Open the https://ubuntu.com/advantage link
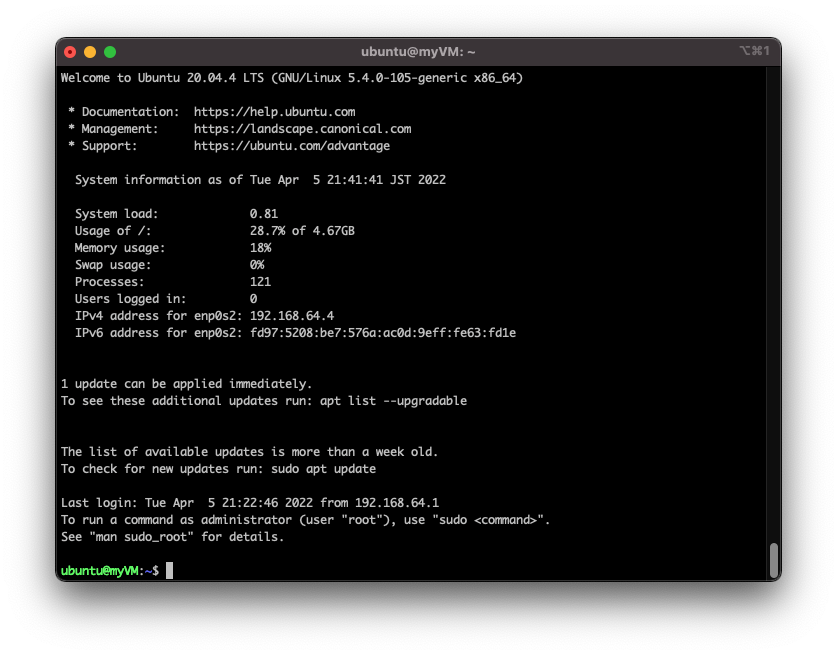 [291, 146]
